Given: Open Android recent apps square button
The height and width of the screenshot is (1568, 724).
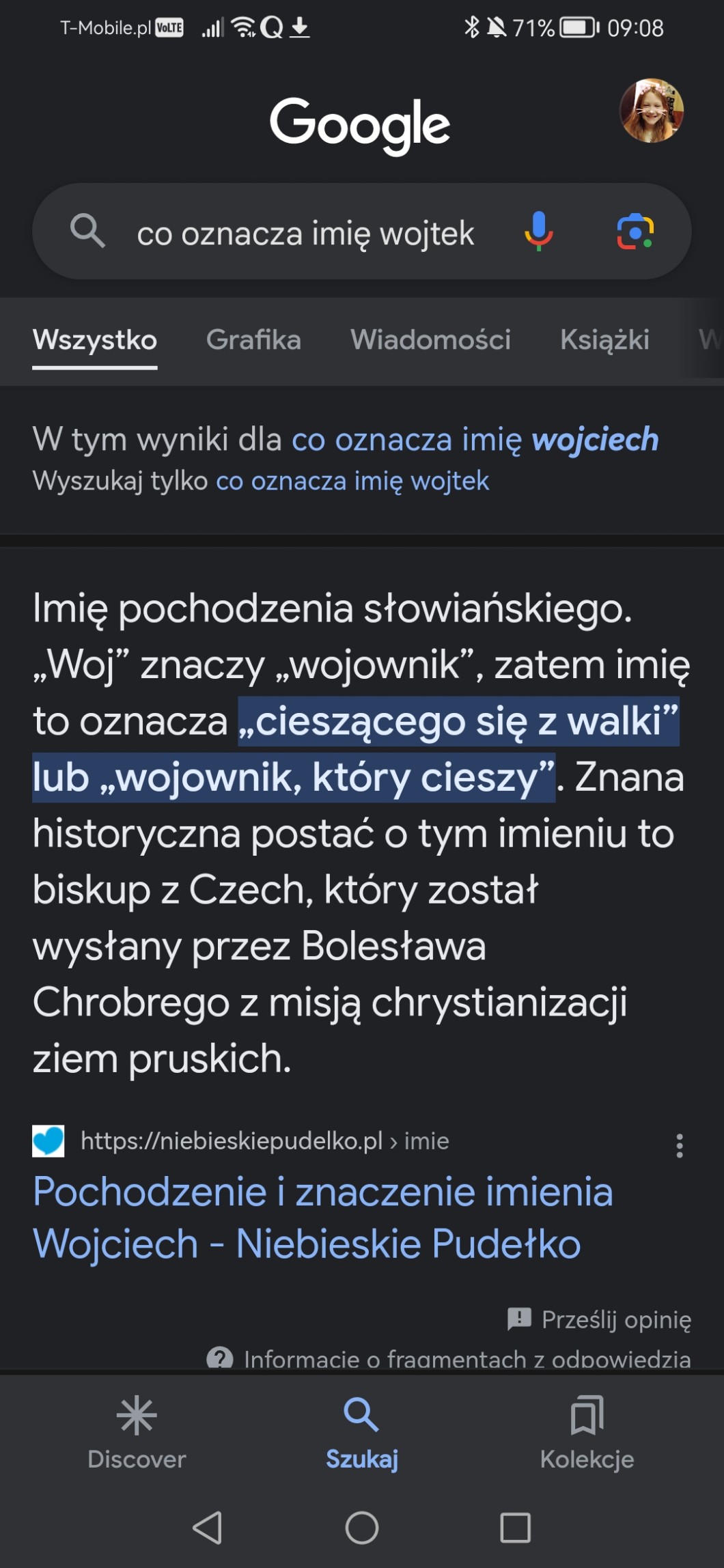Looking at the screenshot, I should pos(515,1528).
